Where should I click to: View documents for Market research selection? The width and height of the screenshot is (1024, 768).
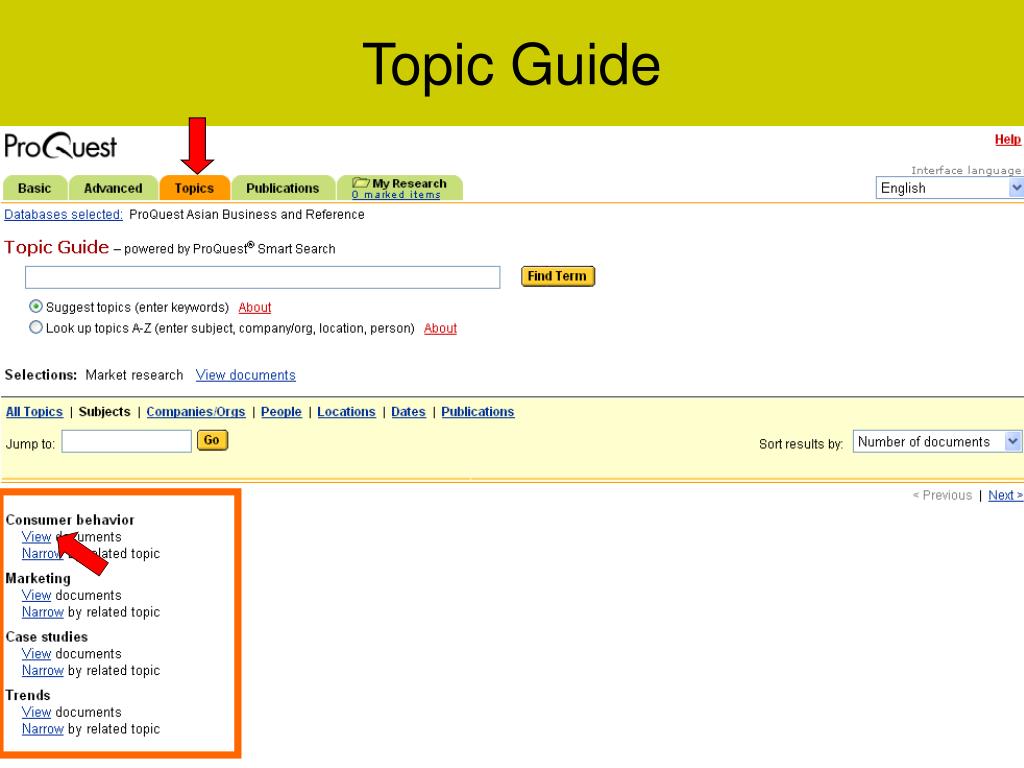pyautogui.click(x=246, y=375)
